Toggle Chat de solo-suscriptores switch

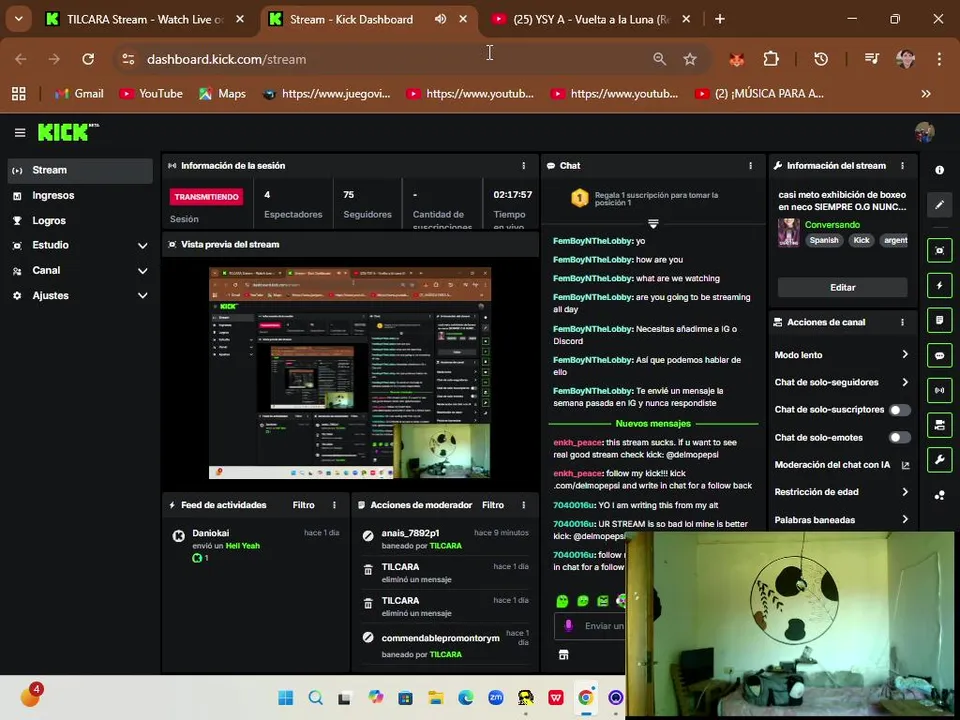[x=899, y=410]
